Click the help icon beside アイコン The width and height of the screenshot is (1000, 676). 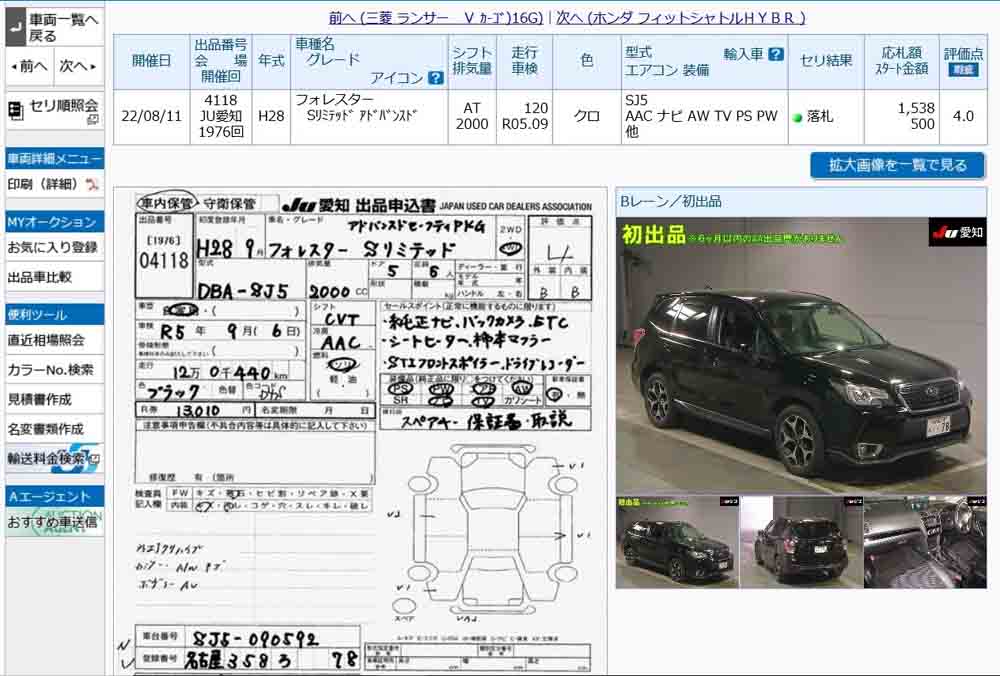435,78
